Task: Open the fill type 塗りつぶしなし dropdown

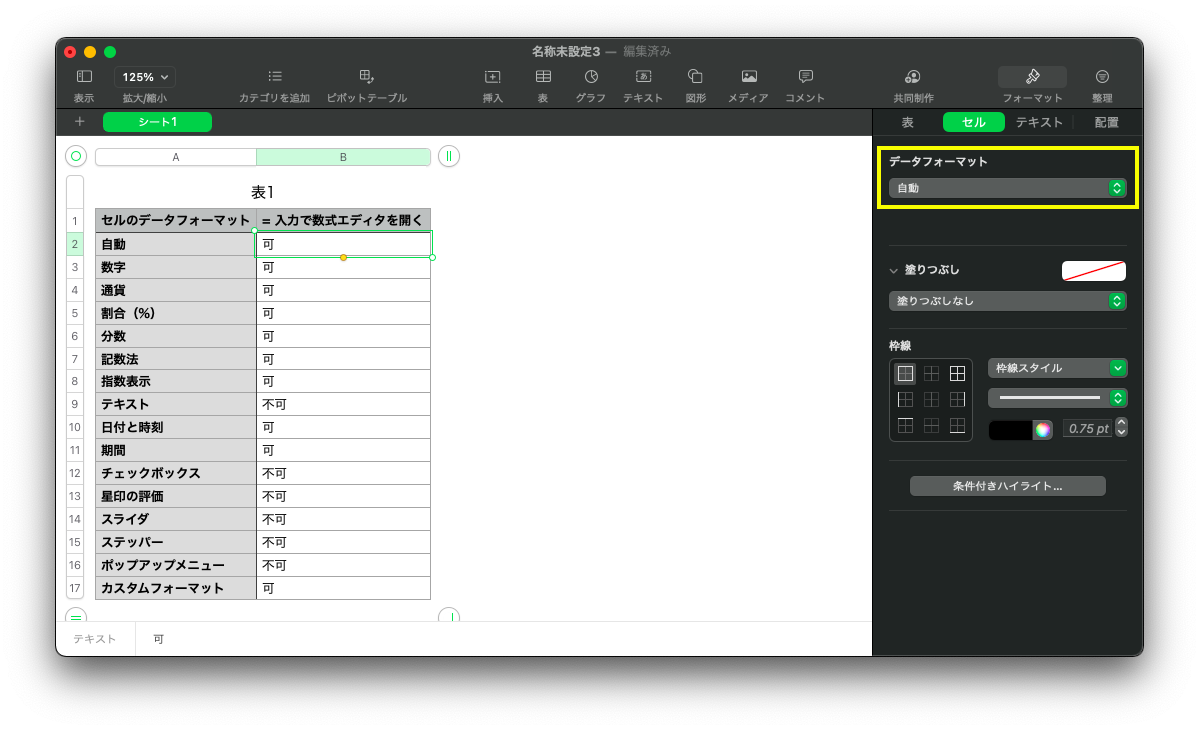Action: coord(1007,301)
